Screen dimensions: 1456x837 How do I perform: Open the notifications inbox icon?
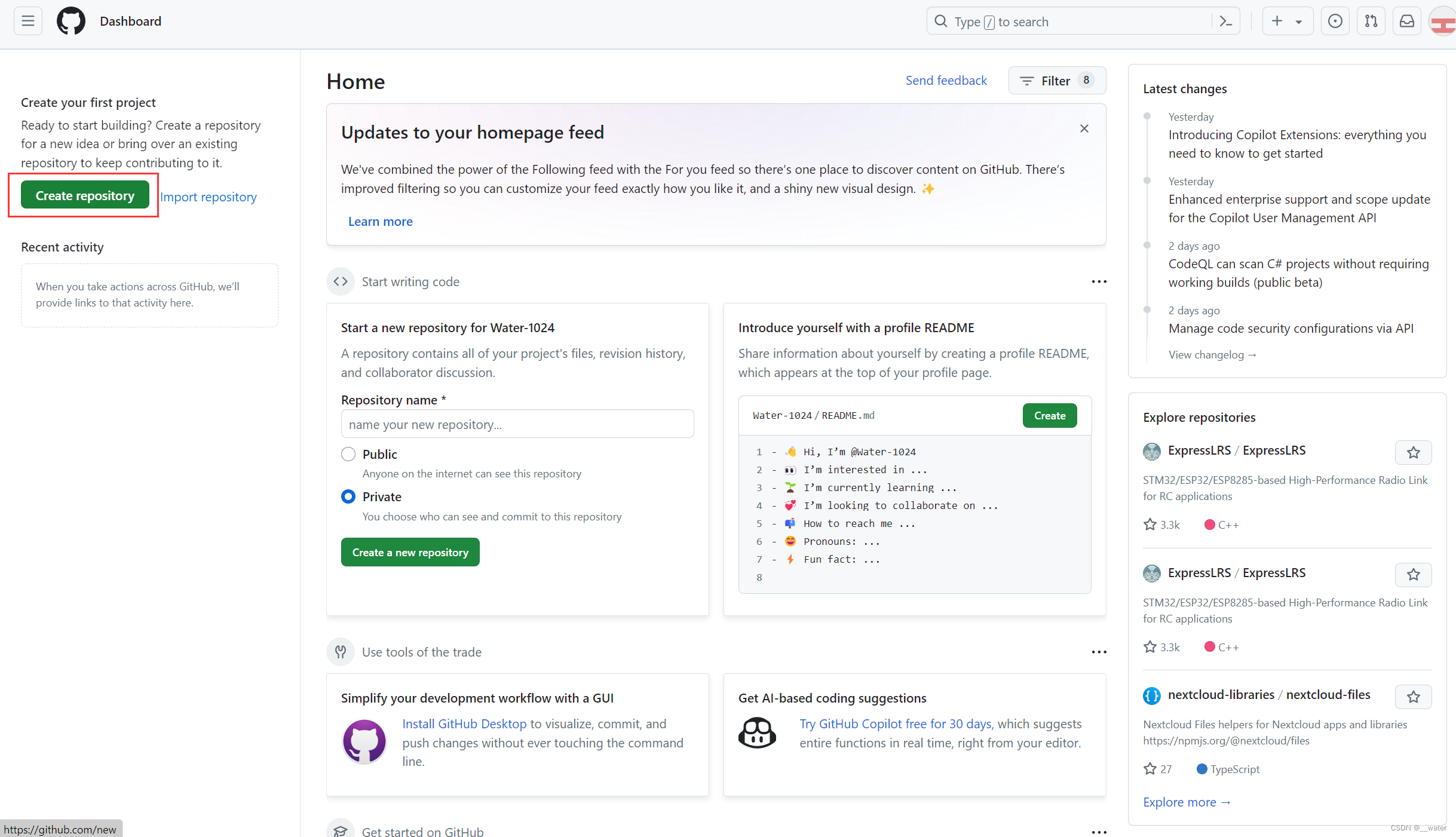point(1407,22)
